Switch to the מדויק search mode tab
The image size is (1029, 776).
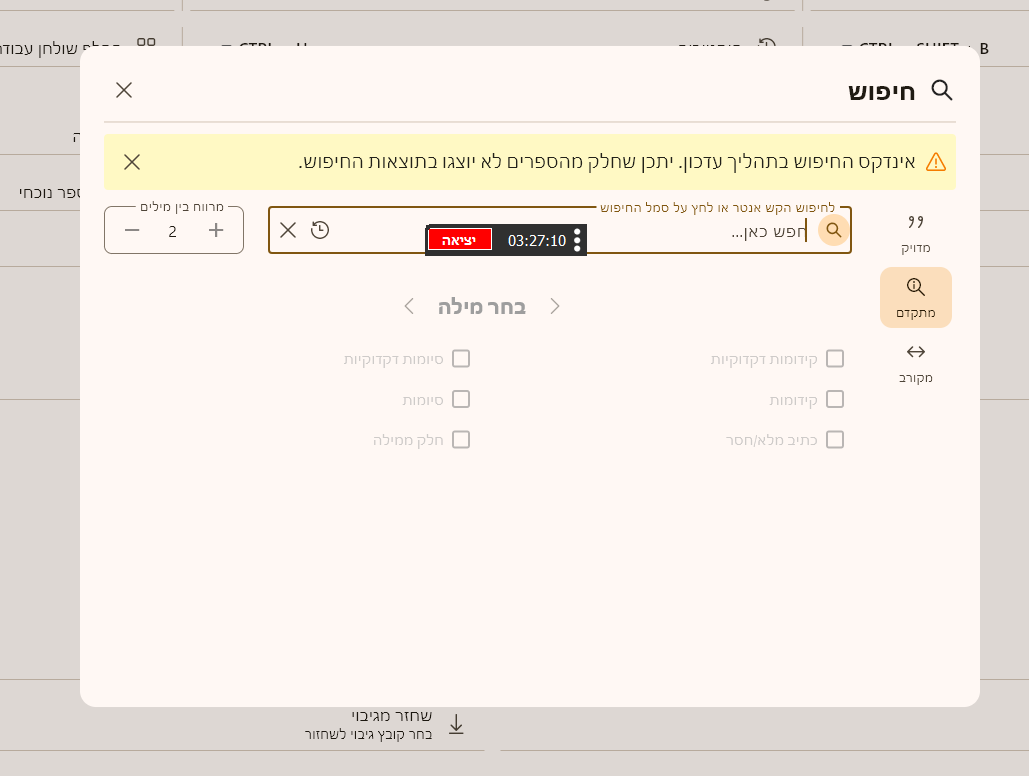tap(915, 232)
